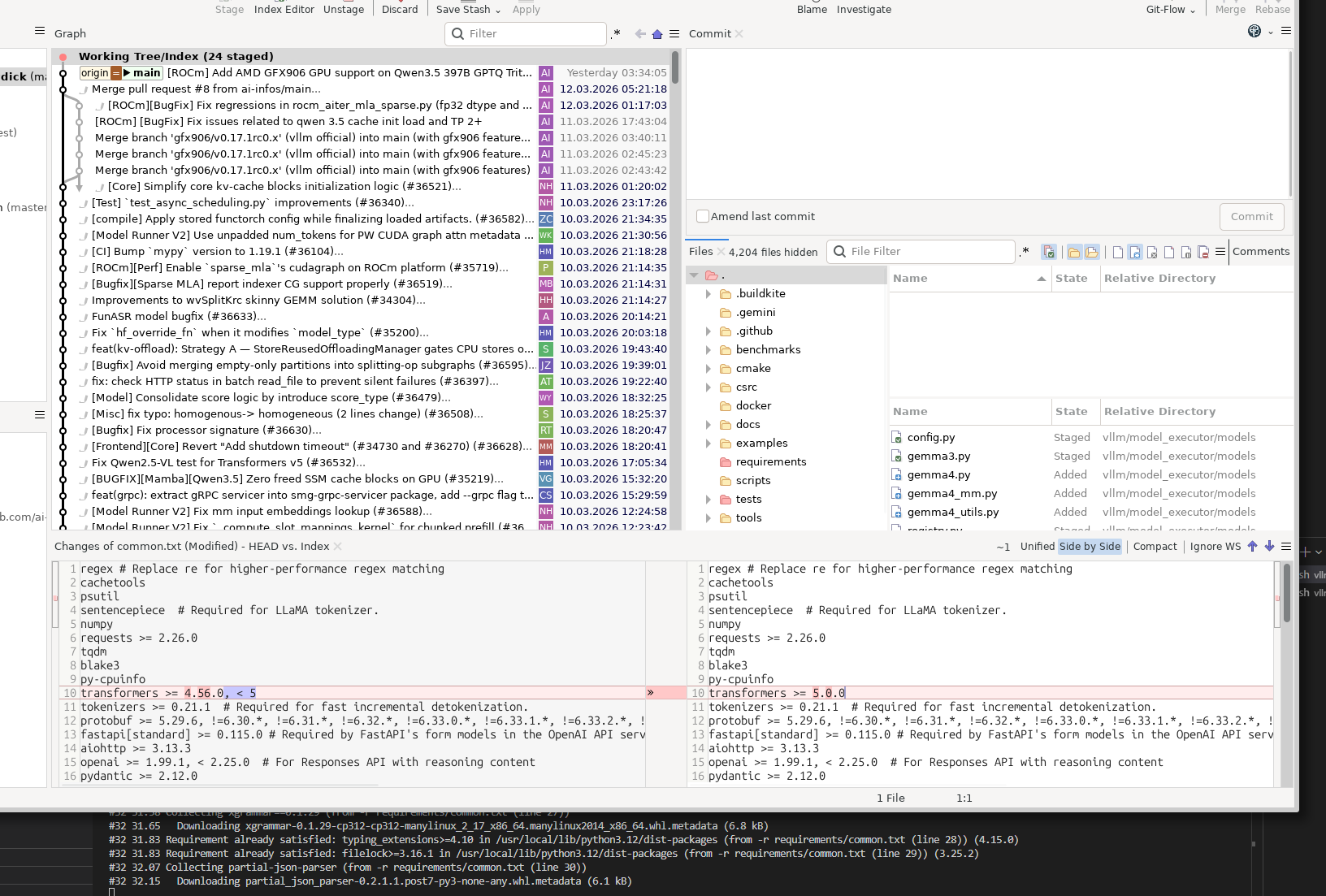Viewport: 1326px width, 896px height.
Task: Open the Comments tab
Action: [1260, 252]
